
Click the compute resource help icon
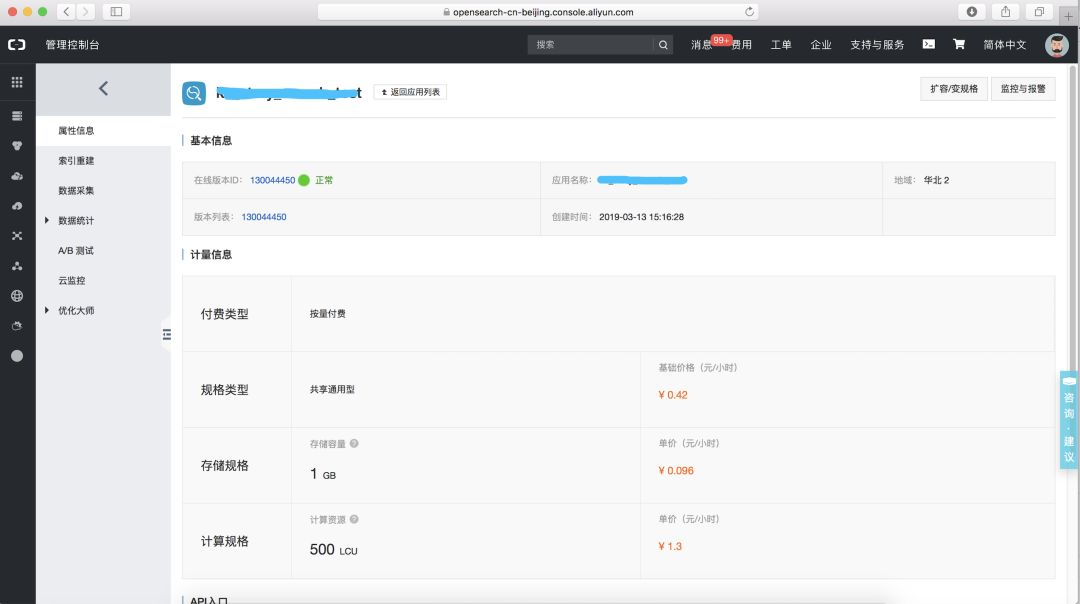point(354,519)
